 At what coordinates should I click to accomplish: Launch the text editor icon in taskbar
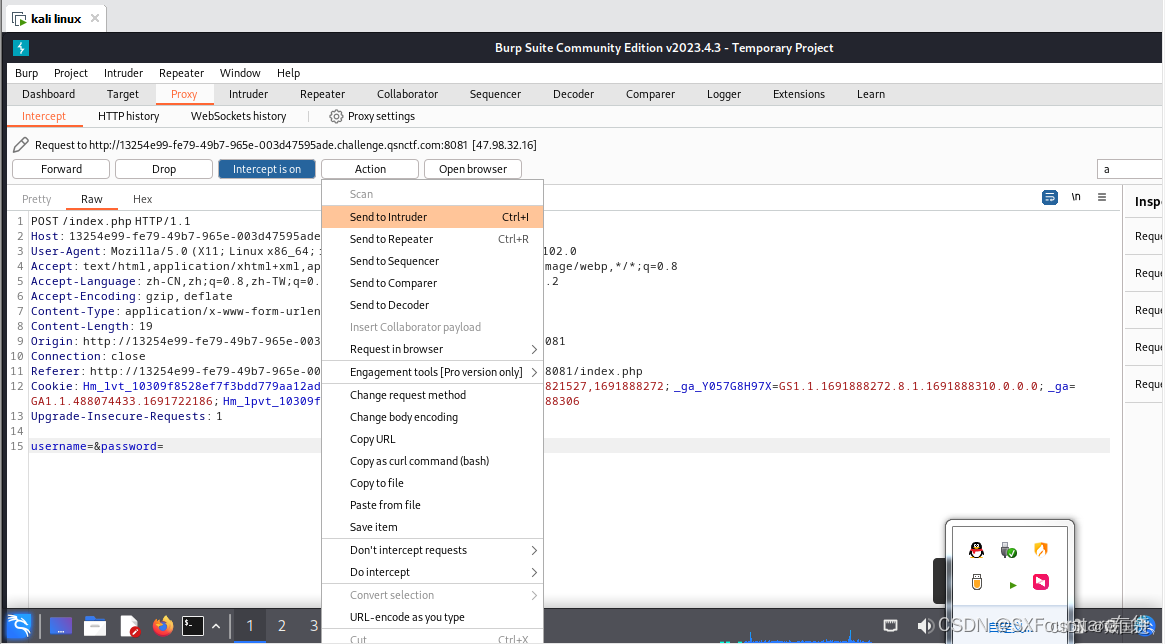tap(130, 626)
